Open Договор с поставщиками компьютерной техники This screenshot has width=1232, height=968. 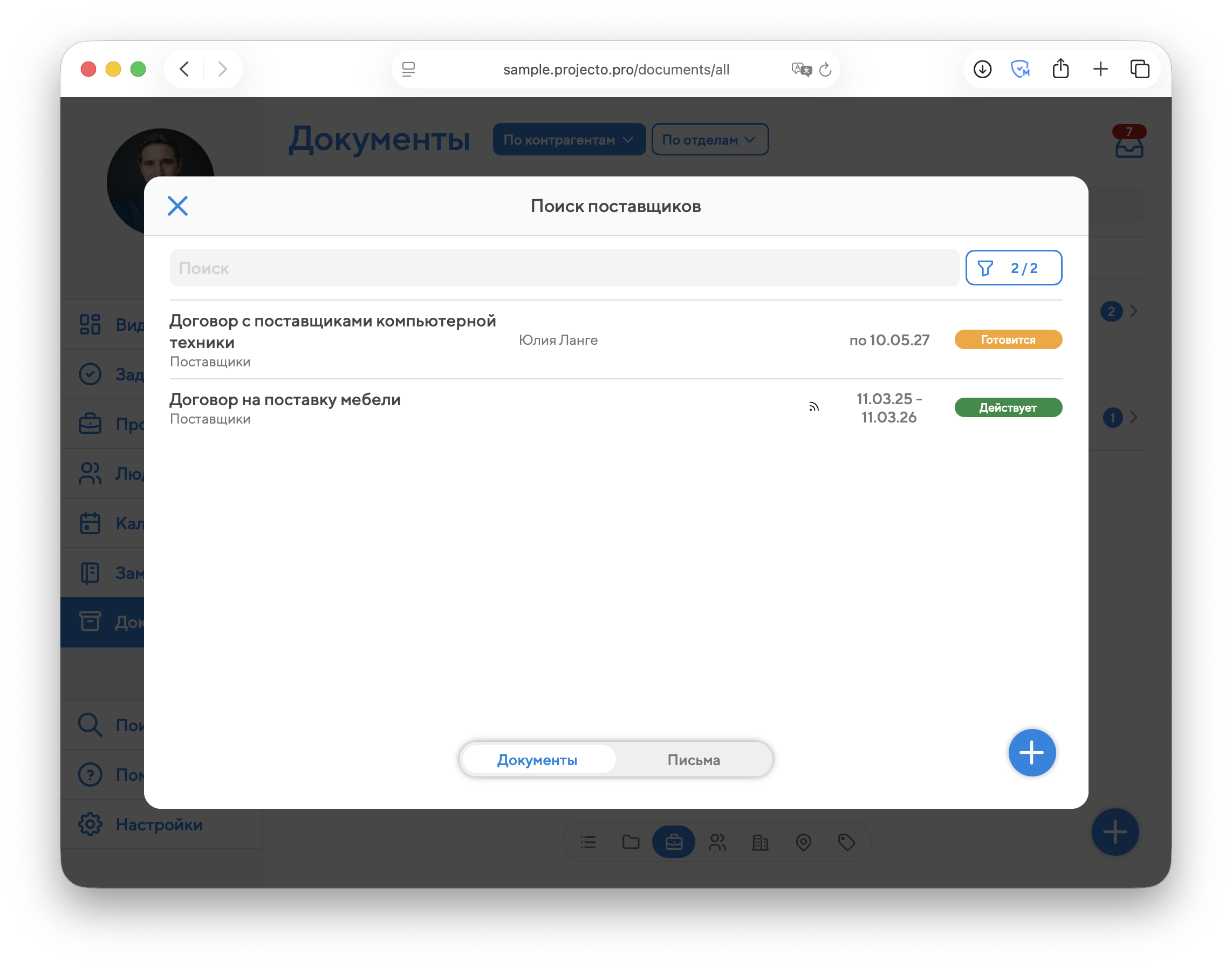click(332, 331)
